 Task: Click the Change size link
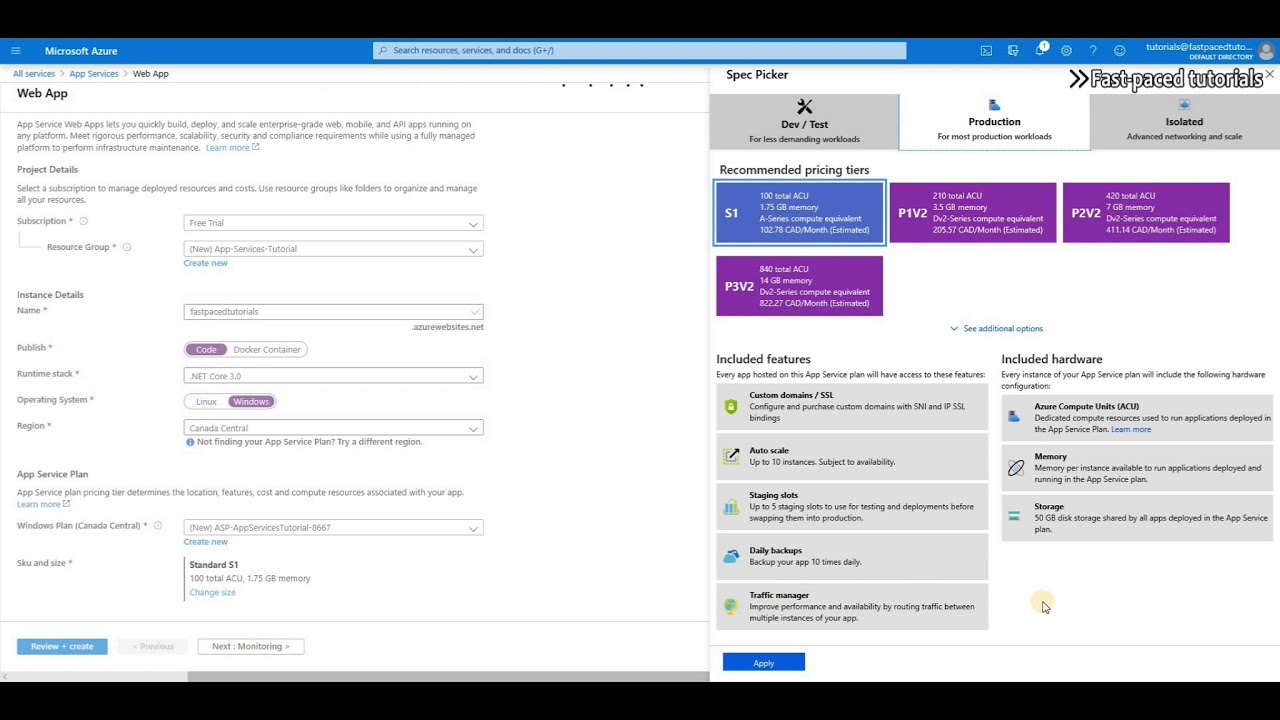point(212,592)
